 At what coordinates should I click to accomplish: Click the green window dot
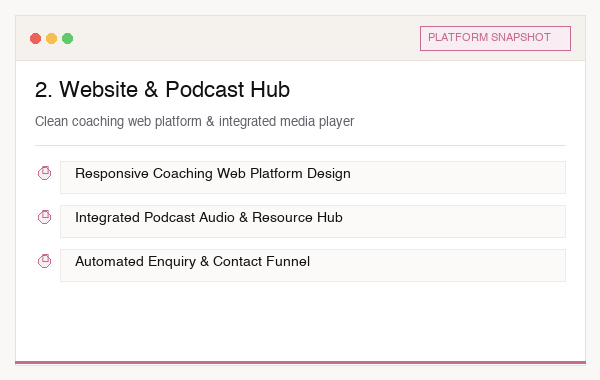click(x=68, y=39)
